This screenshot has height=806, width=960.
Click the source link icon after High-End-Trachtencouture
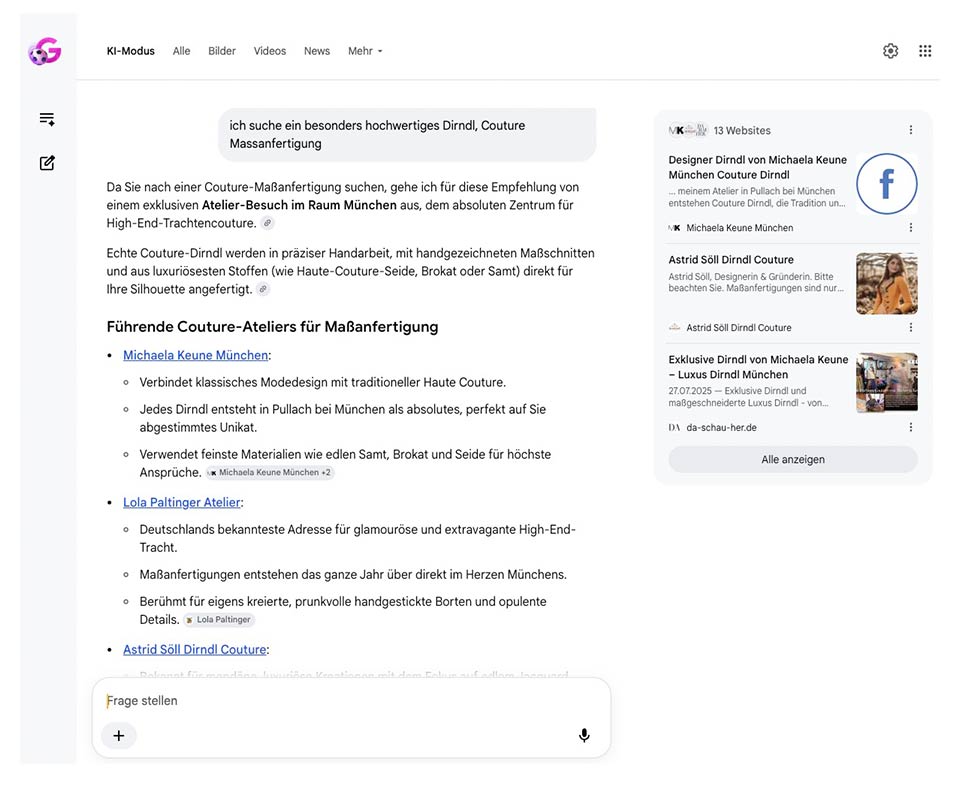[268, 223]
